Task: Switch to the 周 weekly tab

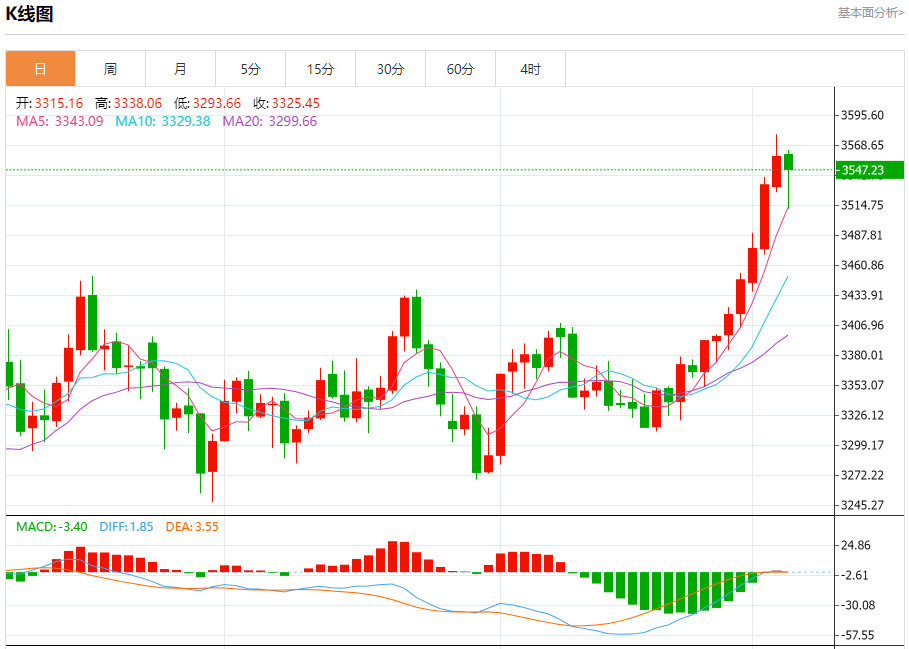Action: [110, 69]
